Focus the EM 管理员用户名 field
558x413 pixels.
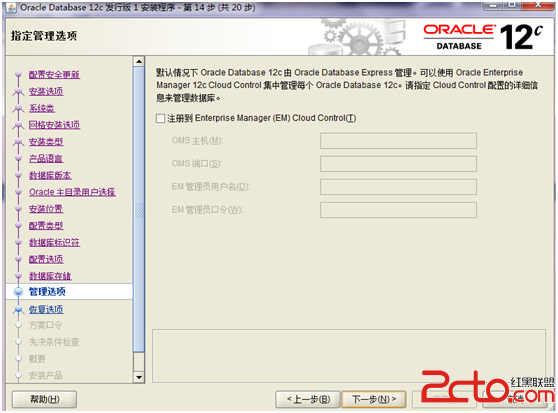pyautogui.click(x=398, y=187)
